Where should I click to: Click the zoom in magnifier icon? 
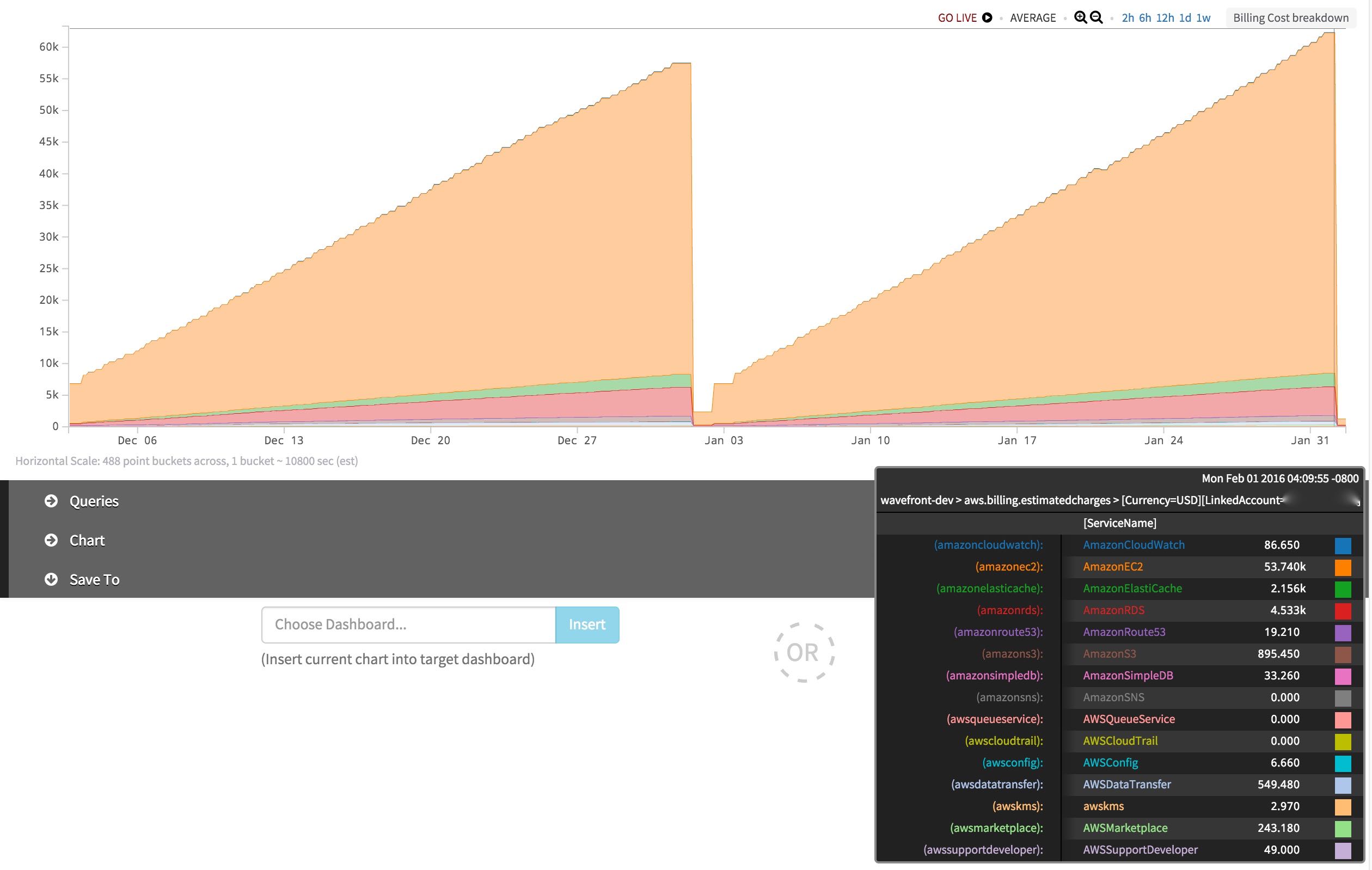[1080, 17]
